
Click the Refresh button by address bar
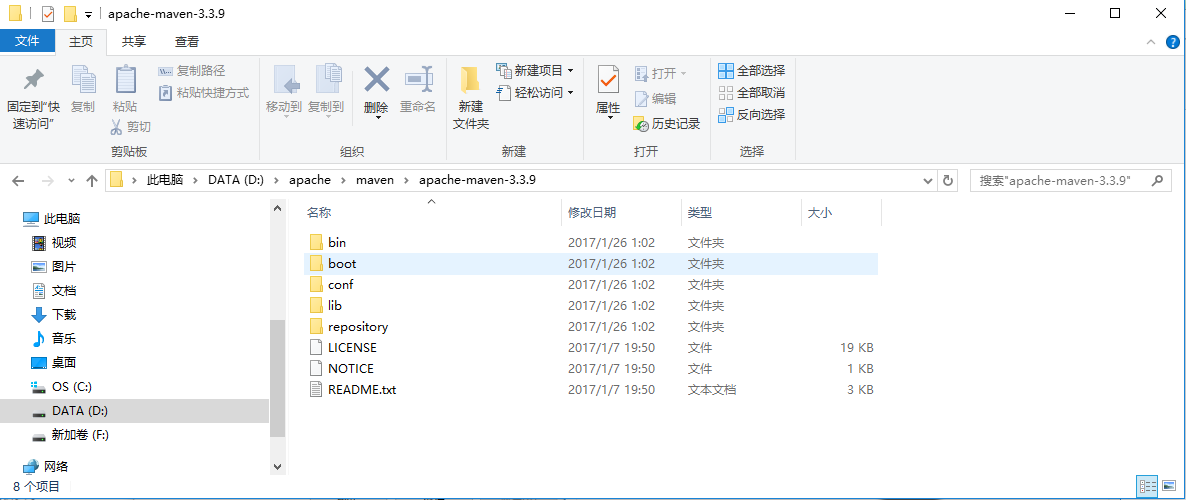pyautogui.click(x=947, y=182)
